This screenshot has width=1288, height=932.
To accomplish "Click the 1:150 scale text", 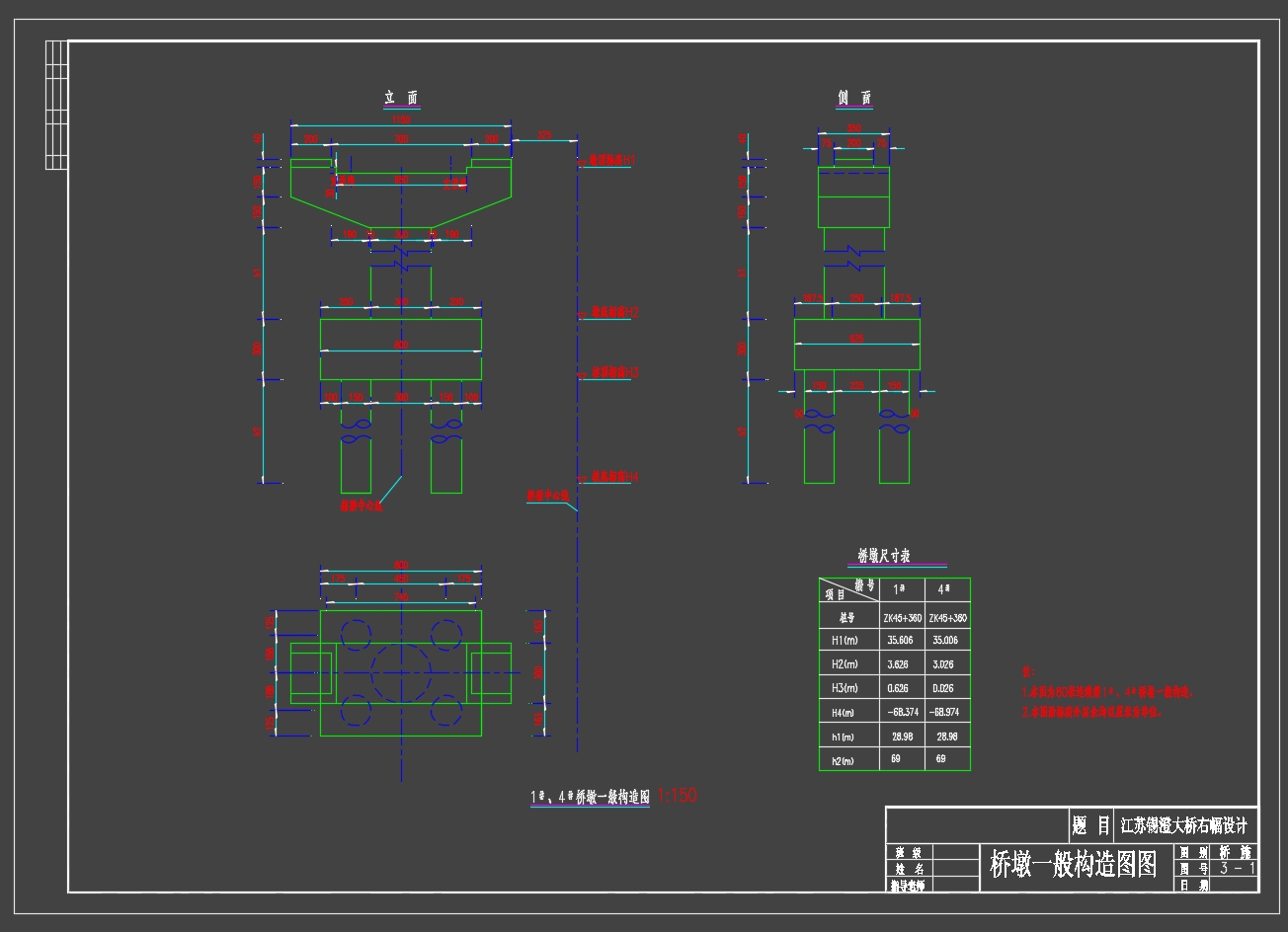I will point(678,796).
